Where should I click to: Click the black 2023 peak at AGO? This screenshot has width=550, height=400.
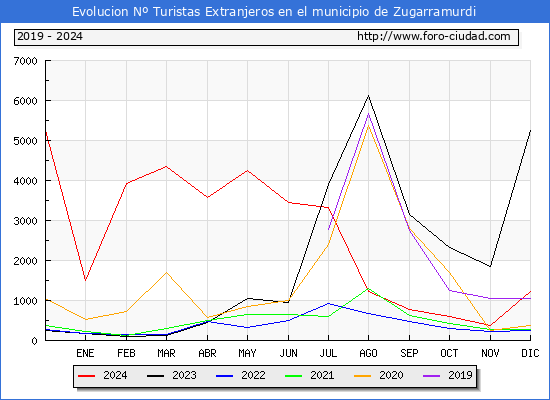pyautogui.click(x=368, y=96)
